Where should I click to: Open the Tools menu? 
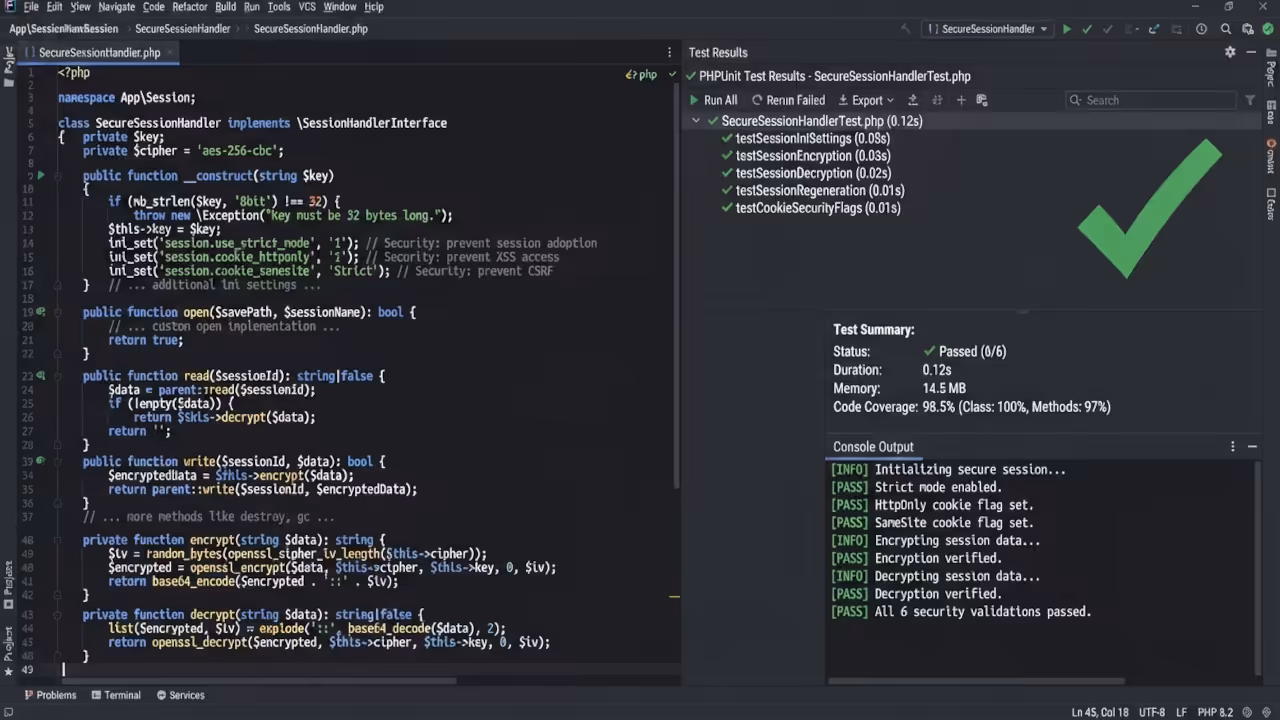point(279,7)
